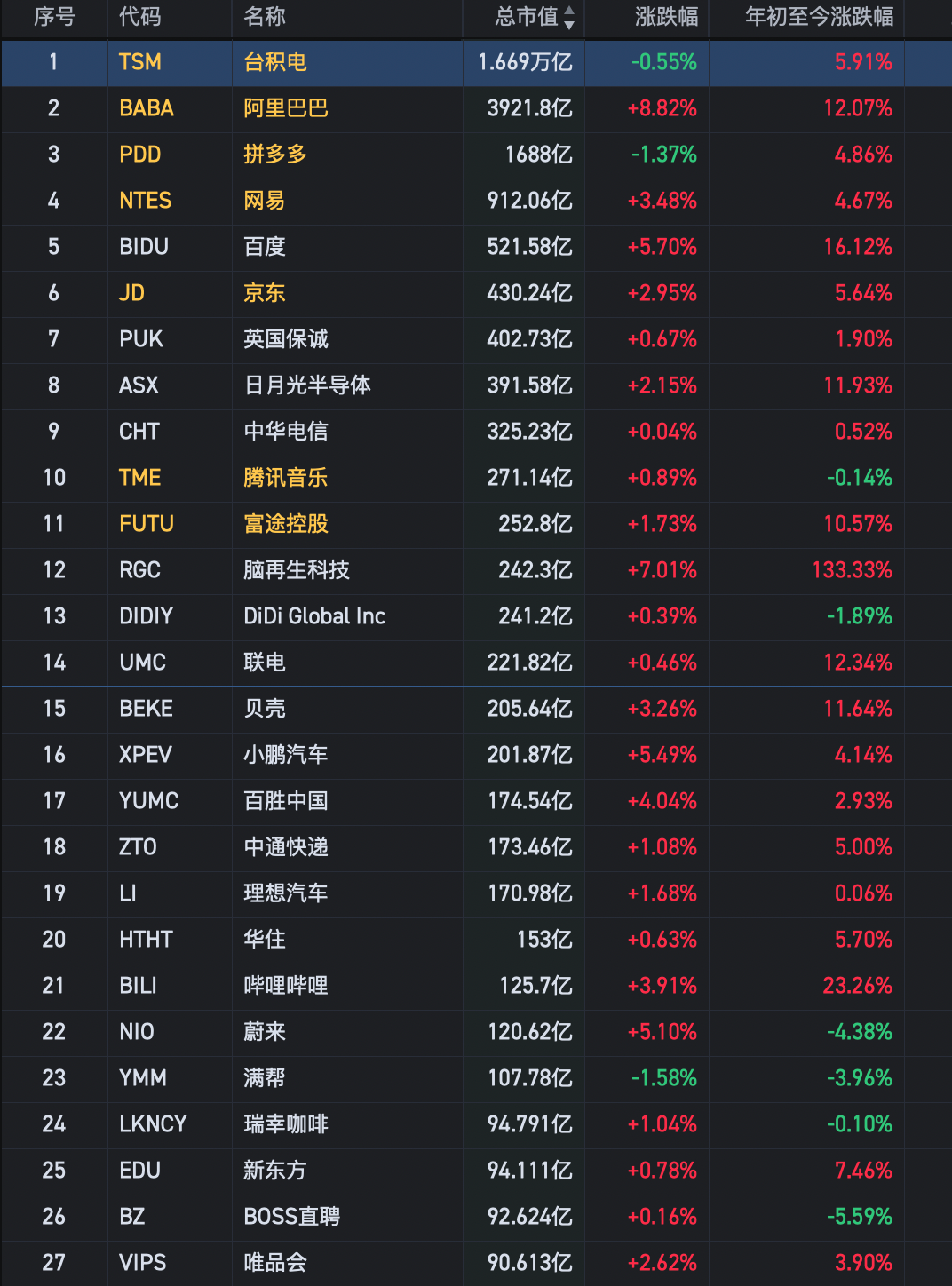Click the 涨跌幅 column header
This screenshot has height=1286, width=952.
tap(666, 17)
